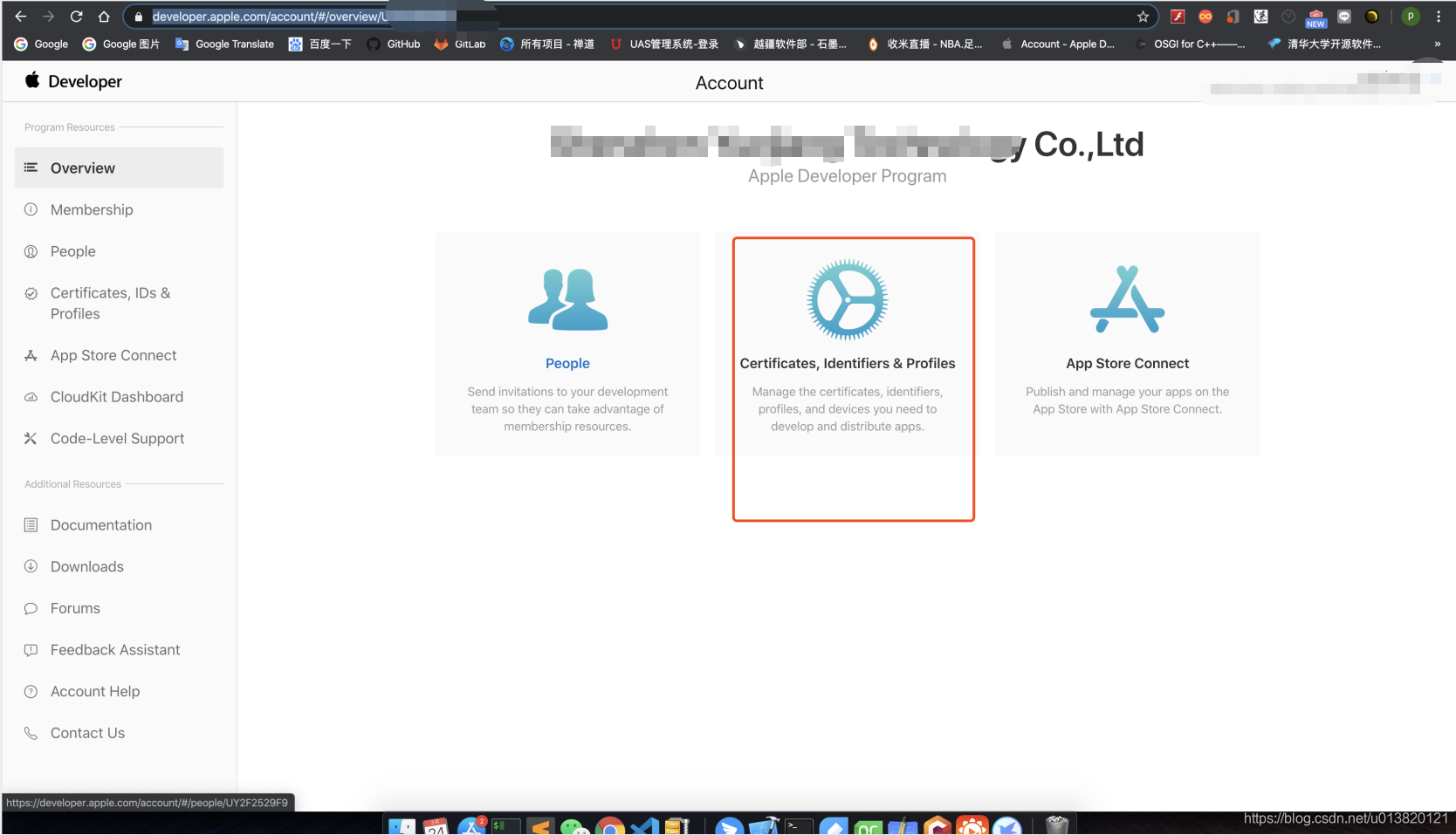Open Code-Level Support in the sidebar
1456x835 pixels.
coord(119,438)
